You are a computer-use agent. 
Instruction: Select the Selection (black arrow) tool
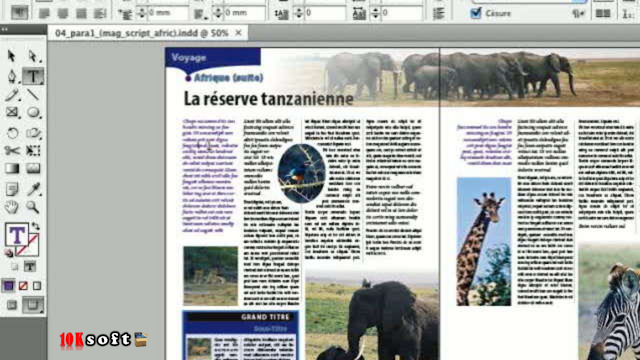[x=11, y=56]
